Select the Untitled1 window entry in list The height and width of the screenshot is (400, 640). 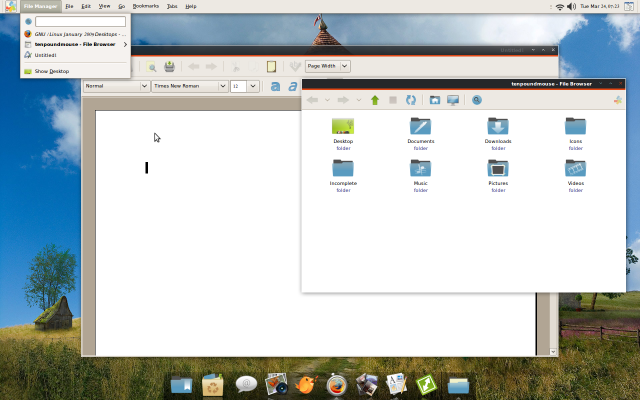(x=76, y=55)
